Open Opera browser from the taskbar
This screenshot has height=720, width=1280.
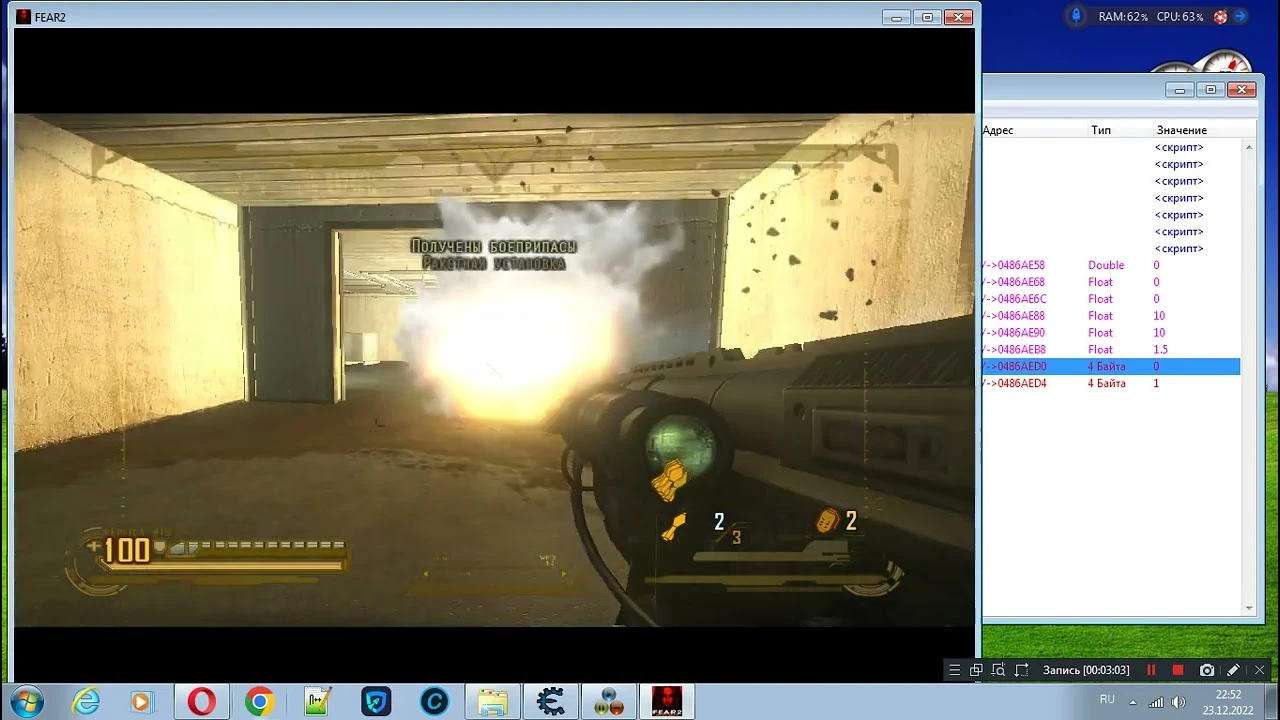coord(201,700)
